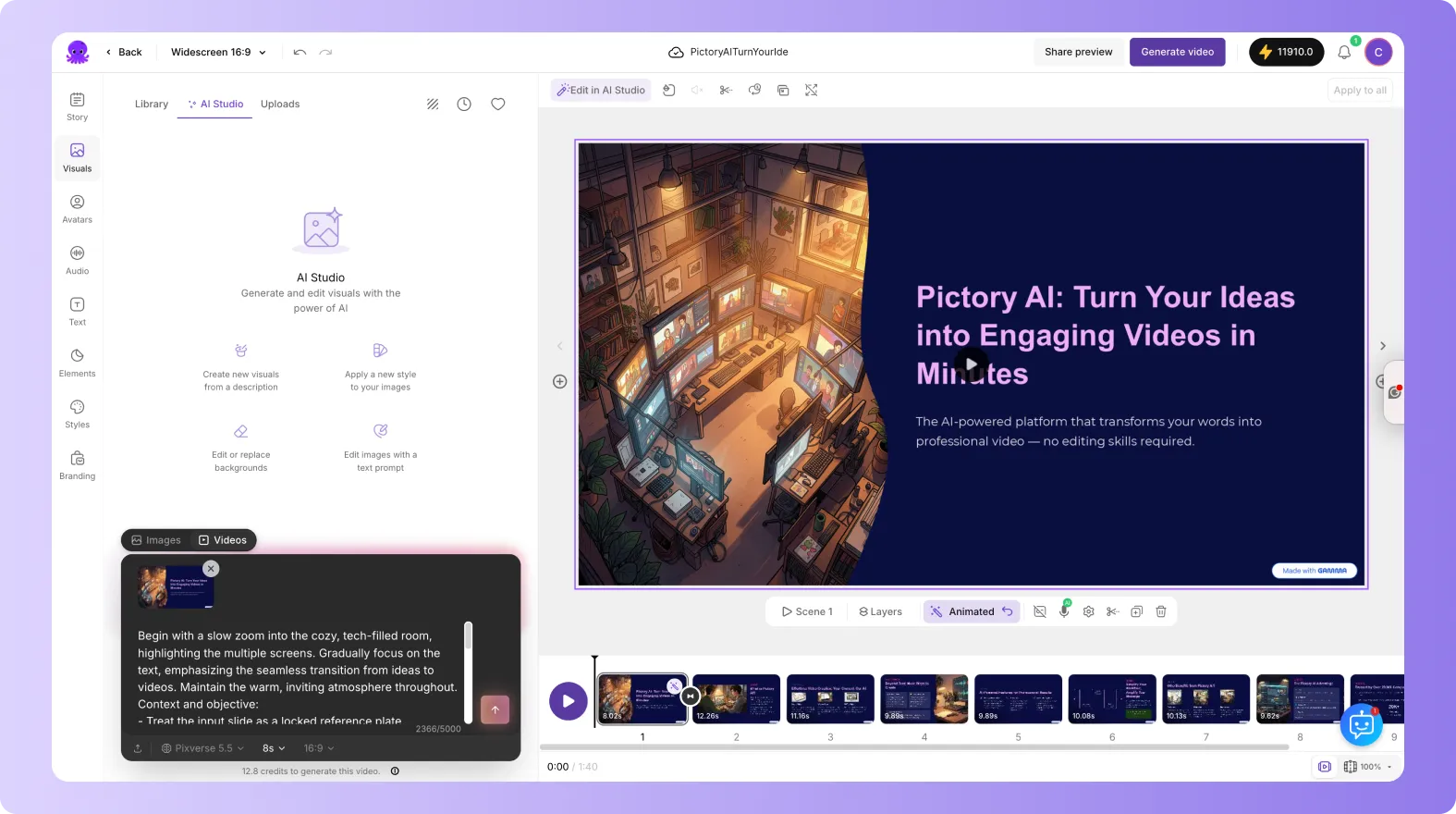Switch to the Library tab
This screenshot has height=814, width=1456.
pos(152,105)
